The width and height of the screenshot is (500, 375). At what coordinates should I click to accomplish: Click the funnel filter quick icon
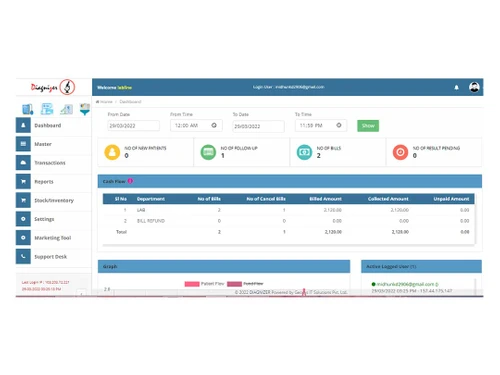click(x=85, y=109)
